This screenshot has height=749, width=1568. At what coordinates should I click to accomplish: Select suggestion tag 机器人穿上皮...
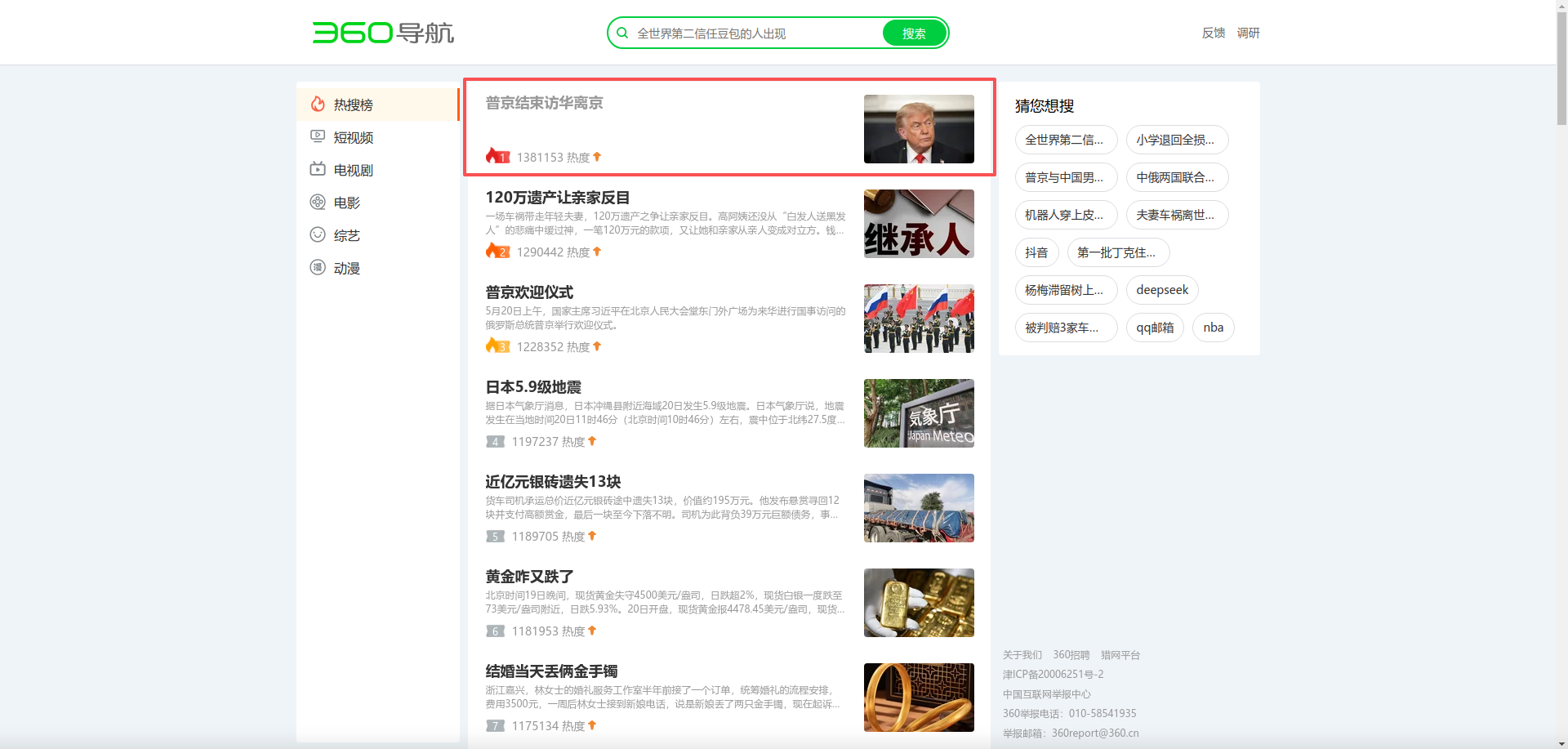(1066, 215)
